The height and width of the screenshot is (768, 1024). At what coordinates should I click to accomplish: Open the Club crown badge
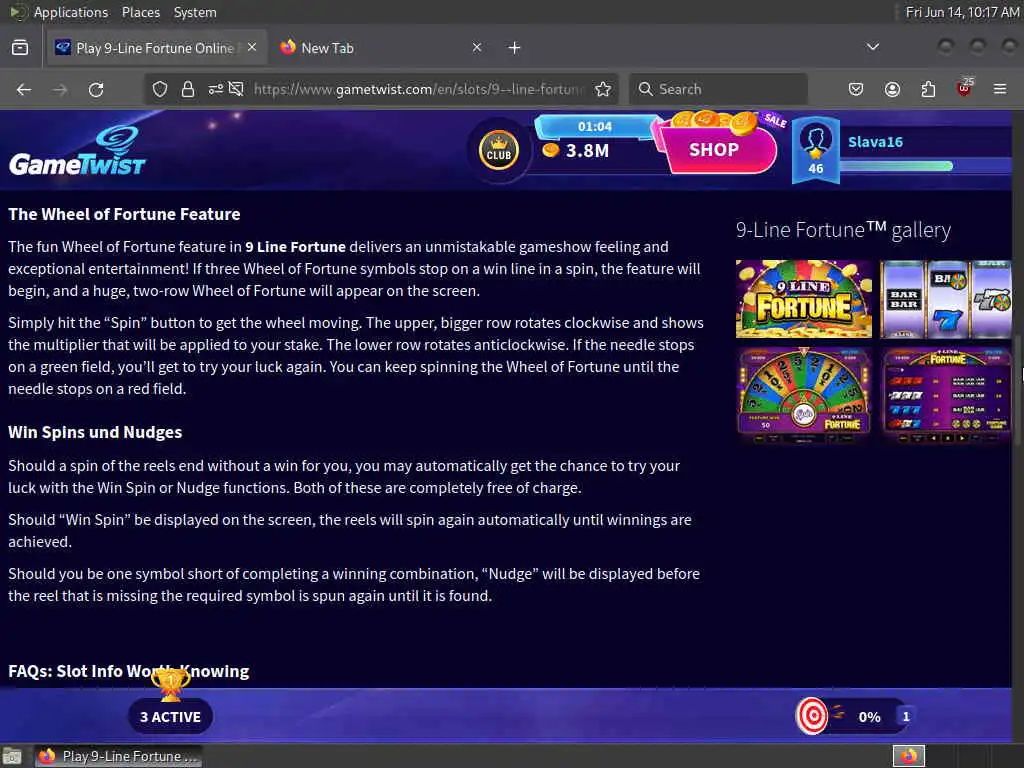click(x=499, y=151)
